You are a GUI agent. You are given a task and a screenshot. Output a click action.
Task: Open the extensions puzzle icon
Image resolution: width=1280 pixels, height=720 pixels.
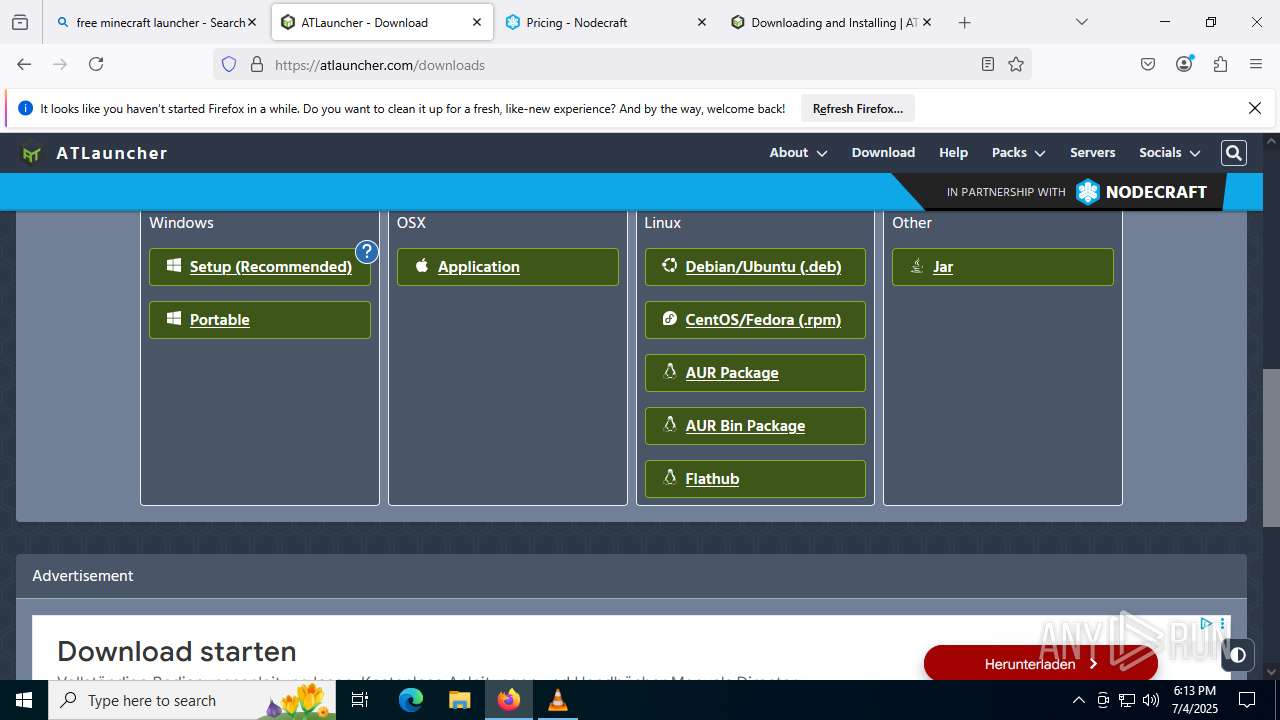point(1220,64)
